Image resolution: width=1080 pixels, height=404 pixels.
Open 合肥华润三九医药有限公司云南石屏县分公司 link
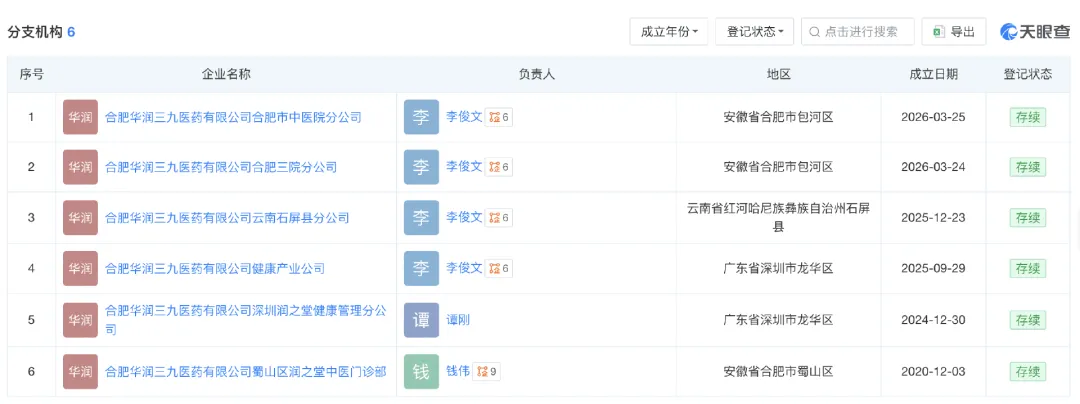227,218
